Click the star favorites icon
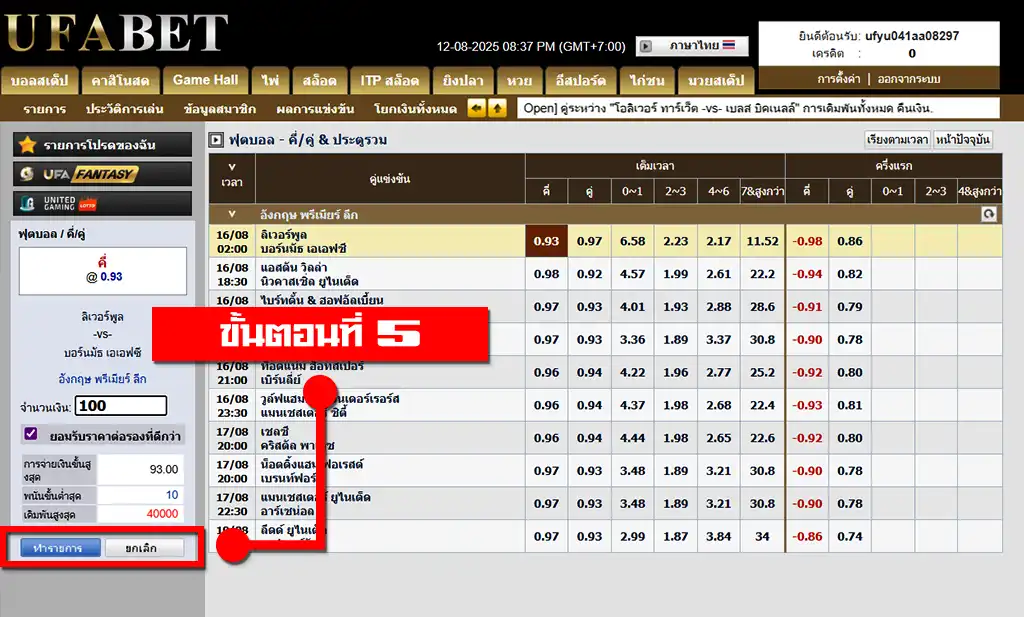This screenshot has height=617, width=1024. click(27, 144)
